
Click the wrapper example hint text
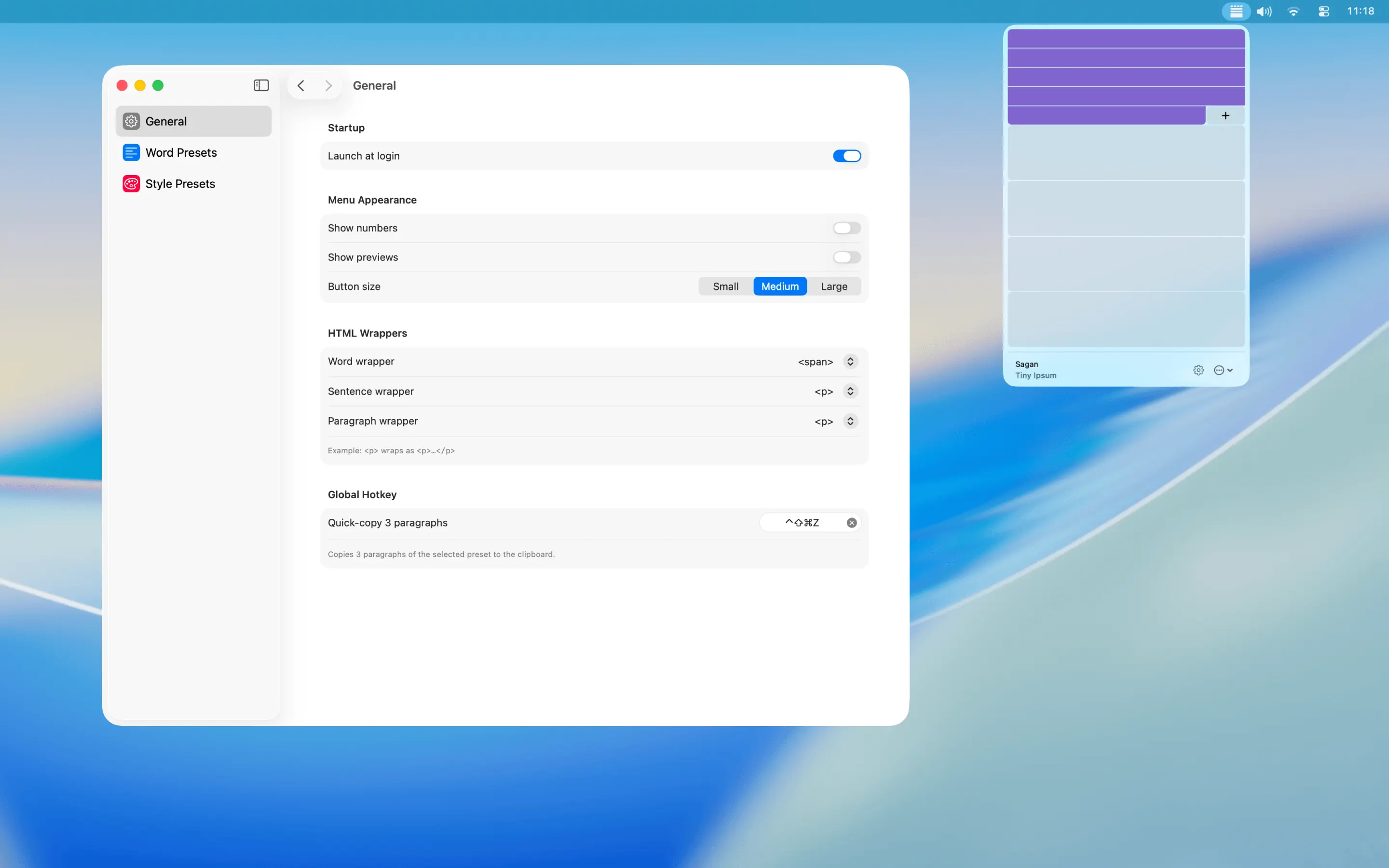tap(391, 451)
